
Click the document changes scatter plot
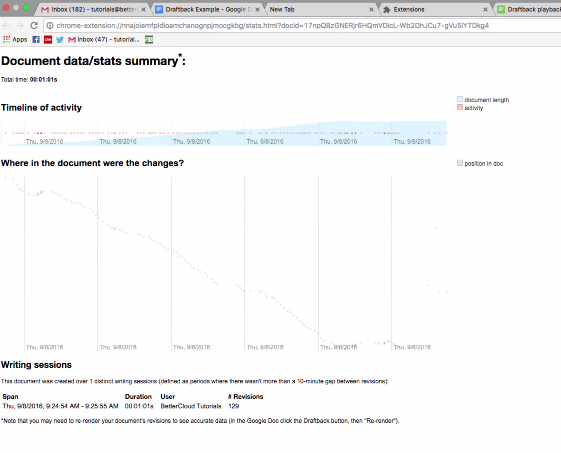point(224,263)
